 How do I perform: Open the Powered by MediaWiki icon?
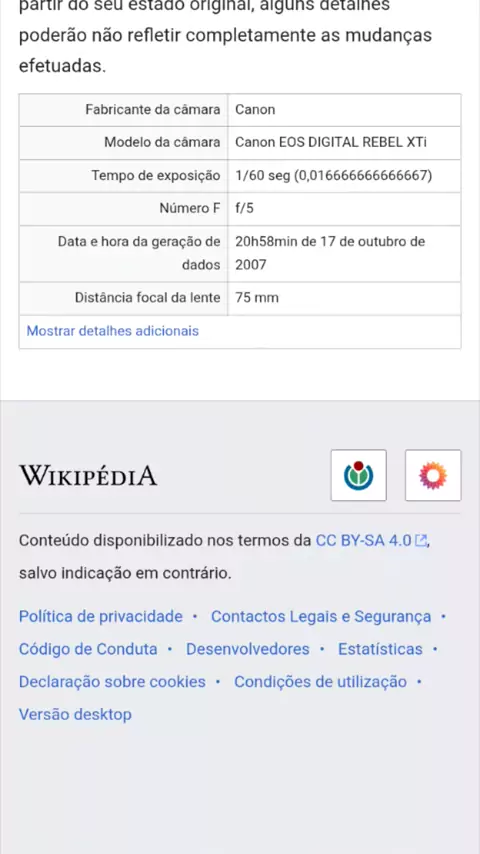(433, 475)
